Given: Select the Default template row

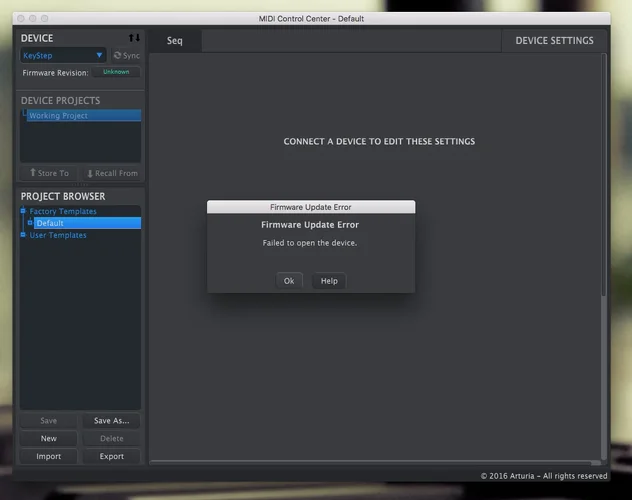Looking at the screenshot, I should coord(87,223).
